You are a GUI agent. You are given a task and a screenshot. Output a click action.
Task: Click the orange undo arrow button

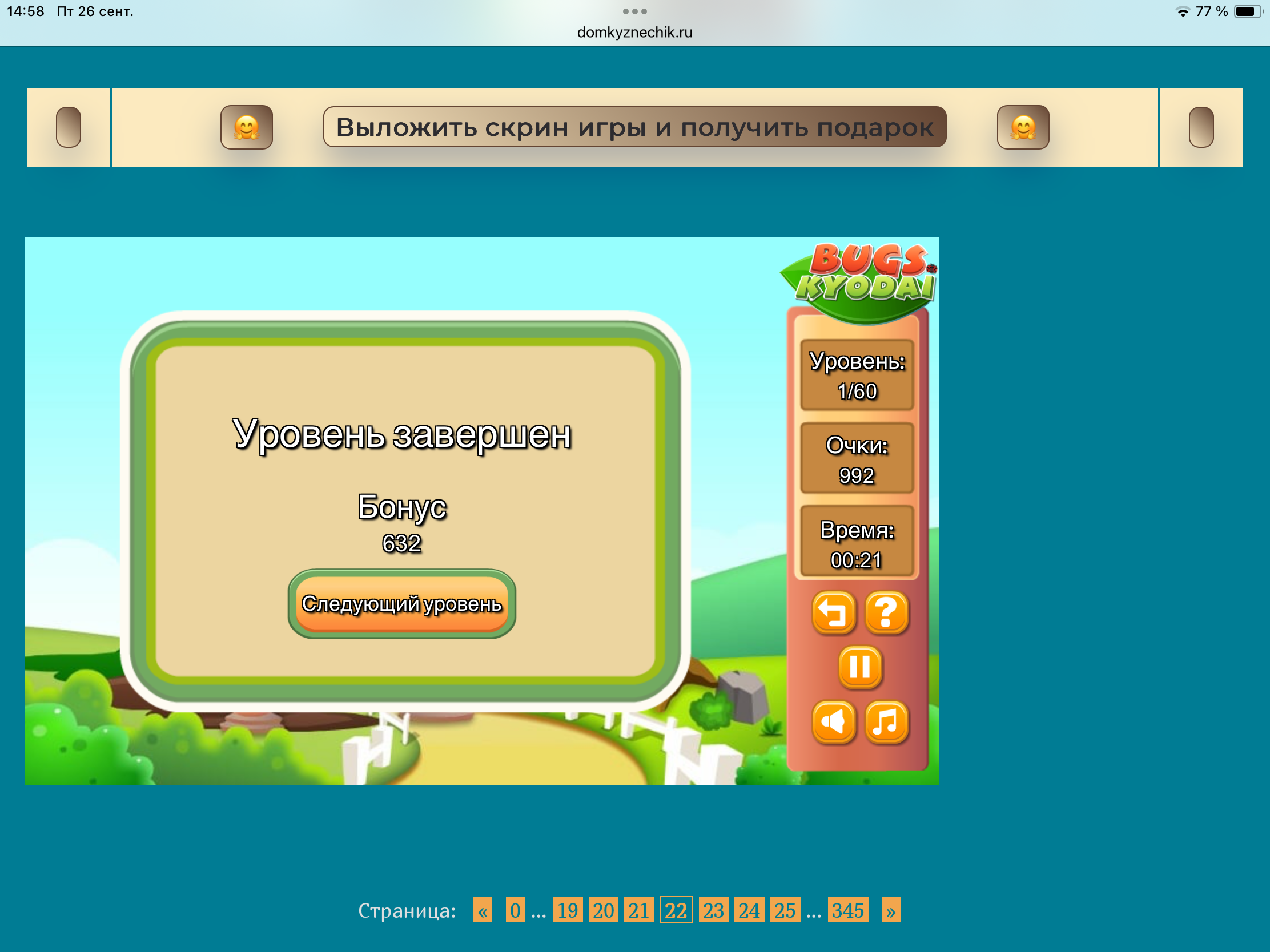click(833, 613)
